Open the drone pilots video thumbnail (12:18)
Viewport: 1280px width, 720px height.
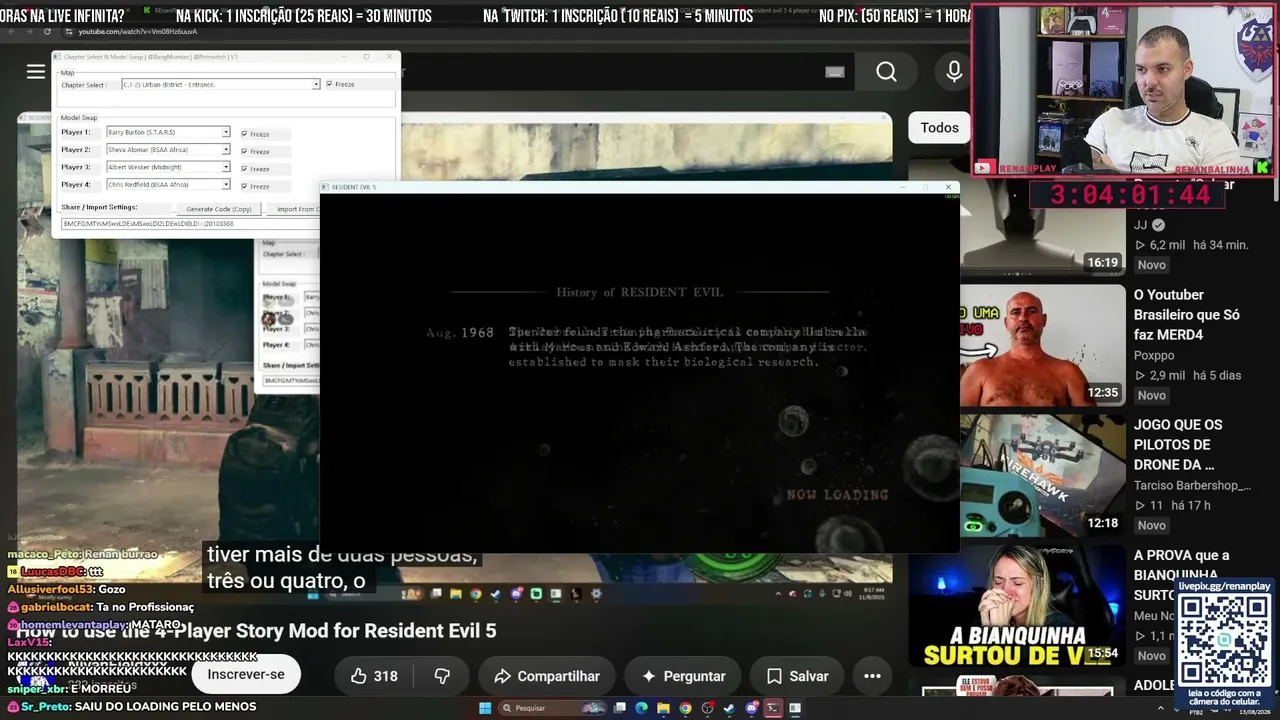click(x=1043, y=475)
